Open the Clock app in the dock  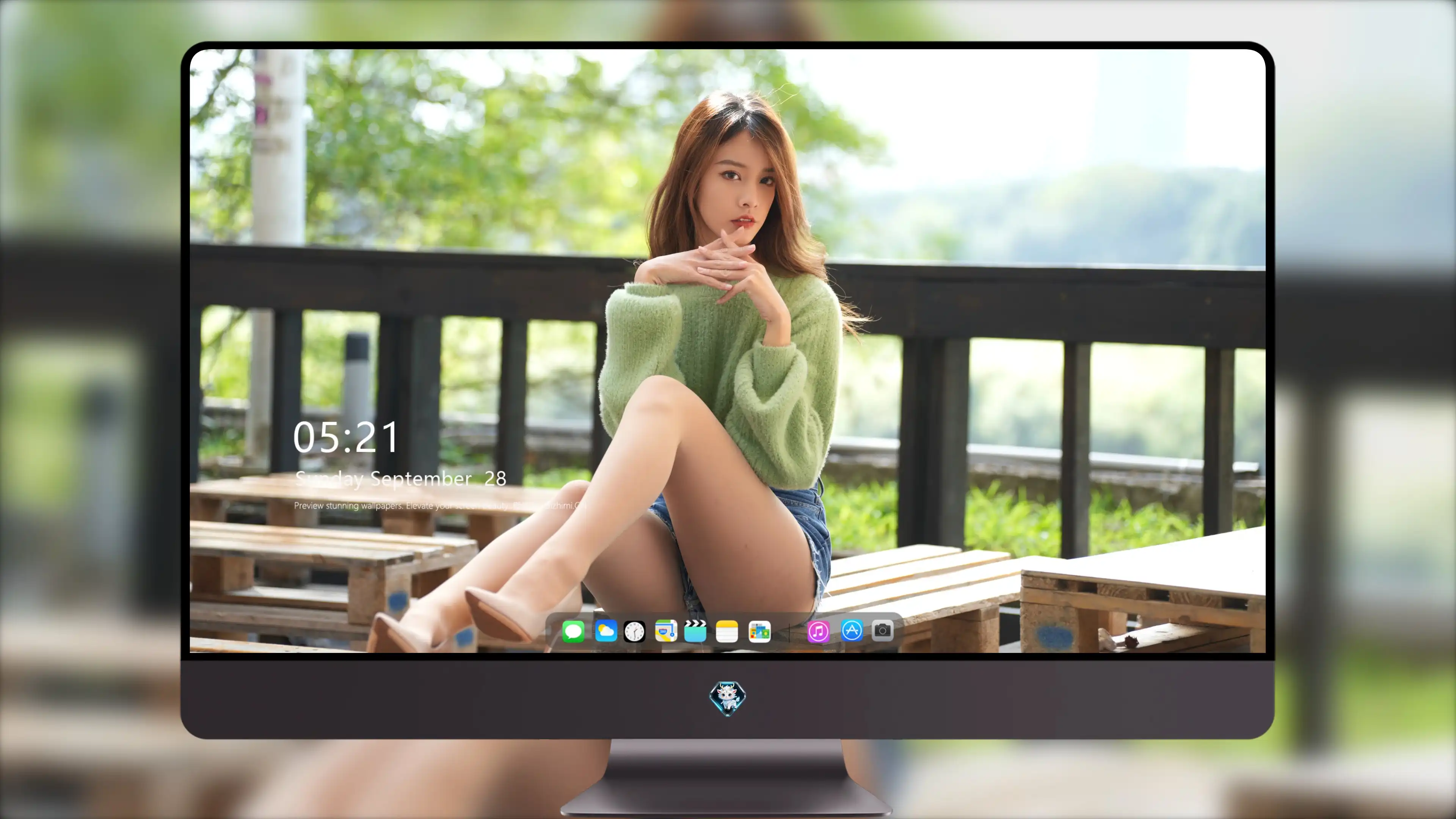[x=634, y=631]
